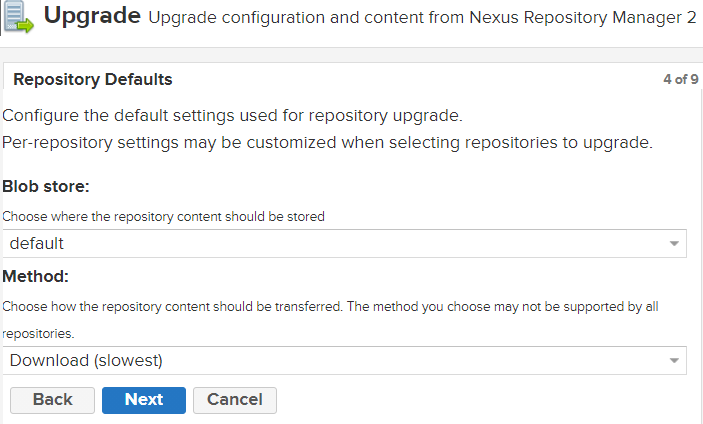Click the "Choose where the repository content" hint
The image size is (703, 424).
coord(163,216)
